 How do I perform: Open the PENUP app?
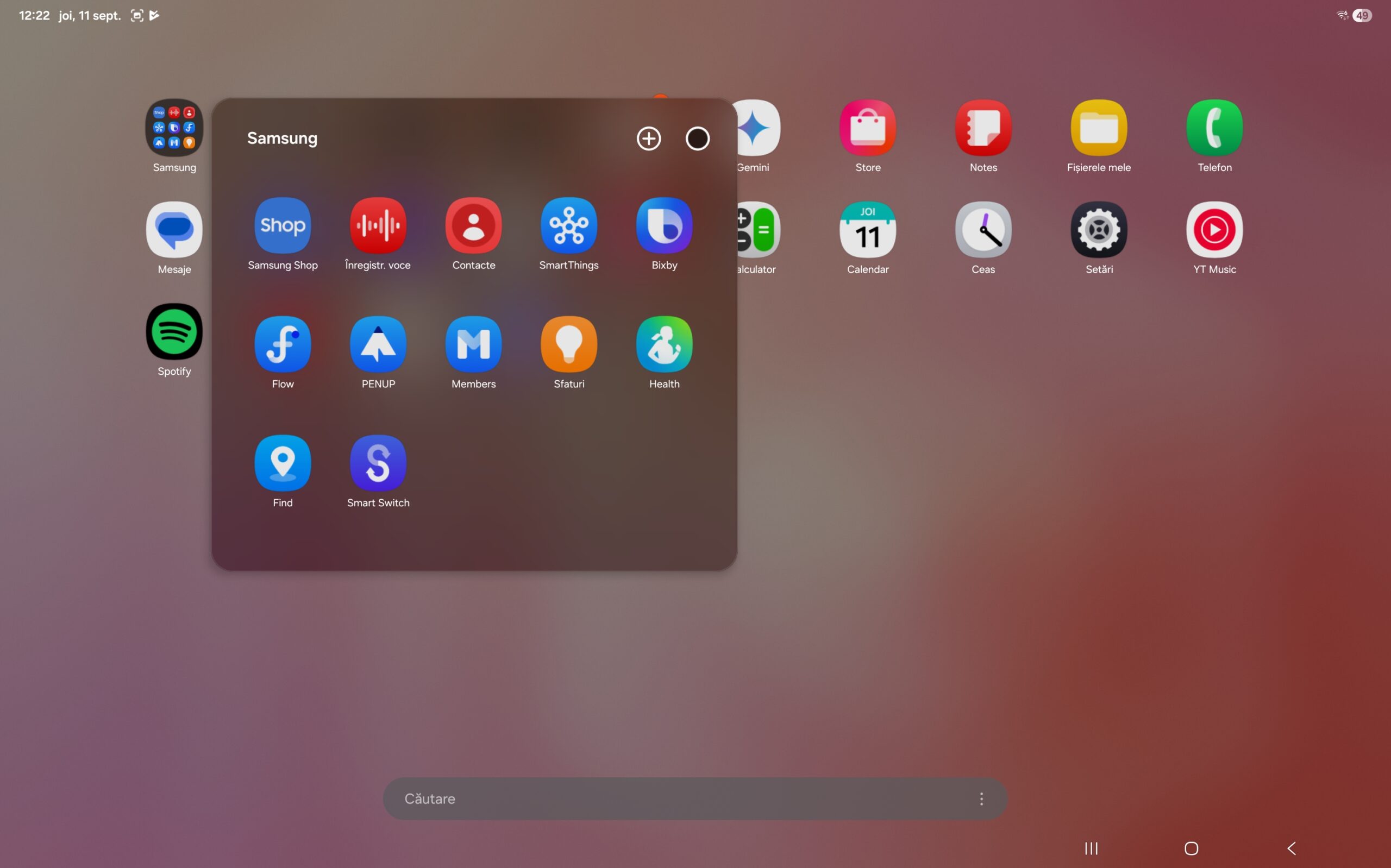(x=378, y=344)
